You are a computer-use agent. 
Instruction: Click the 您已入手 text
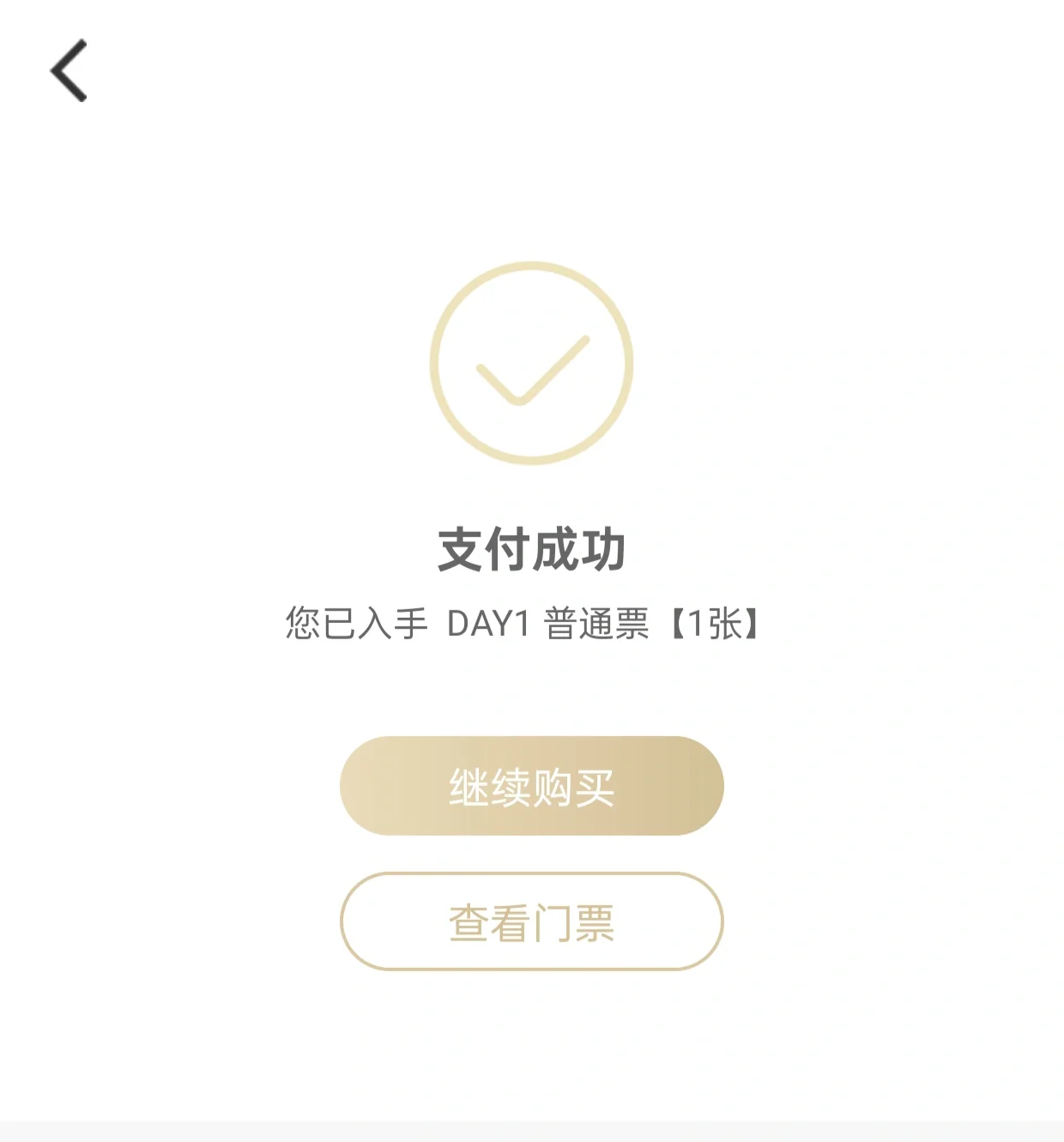pyautogui.click(x=356, y=624)
